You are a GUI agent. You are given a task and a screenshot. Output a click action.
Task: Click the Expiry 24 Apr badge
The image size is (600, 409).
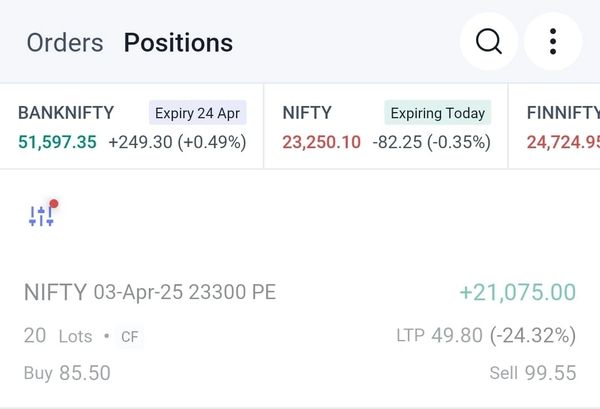click(198, 113)
